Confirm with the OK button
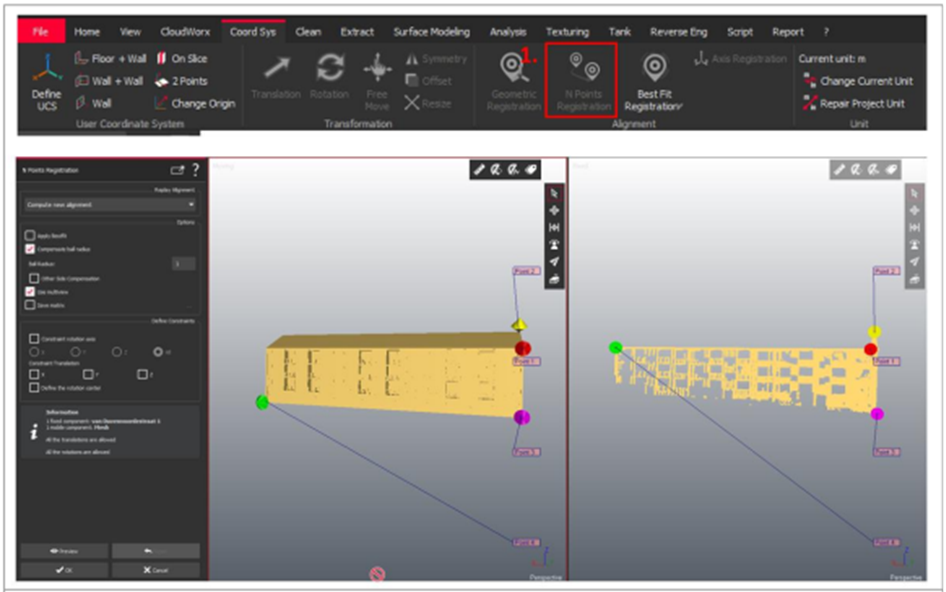 [65, 570]
